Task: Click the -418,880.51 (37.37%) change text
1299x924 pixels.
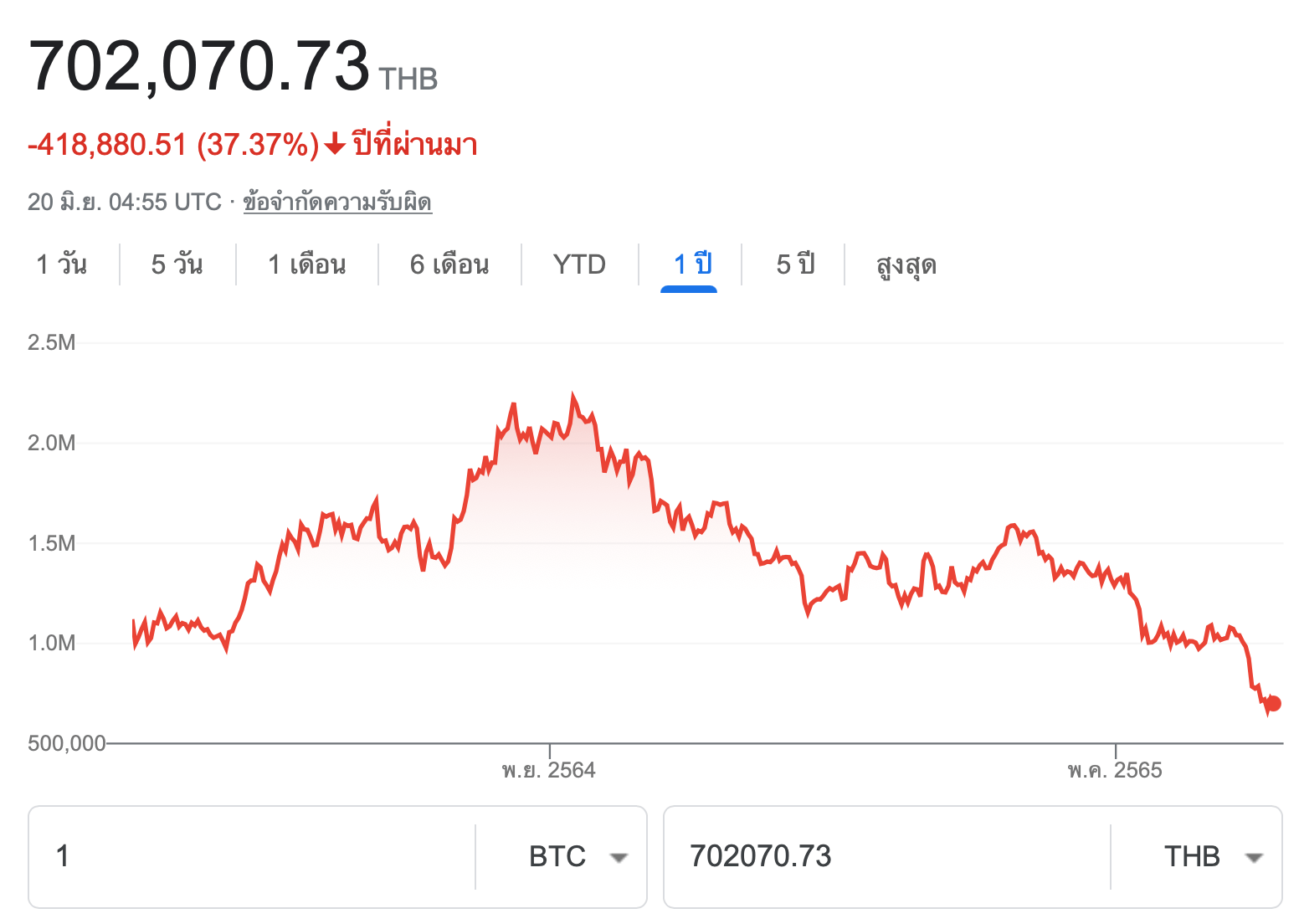Action: 173,145
